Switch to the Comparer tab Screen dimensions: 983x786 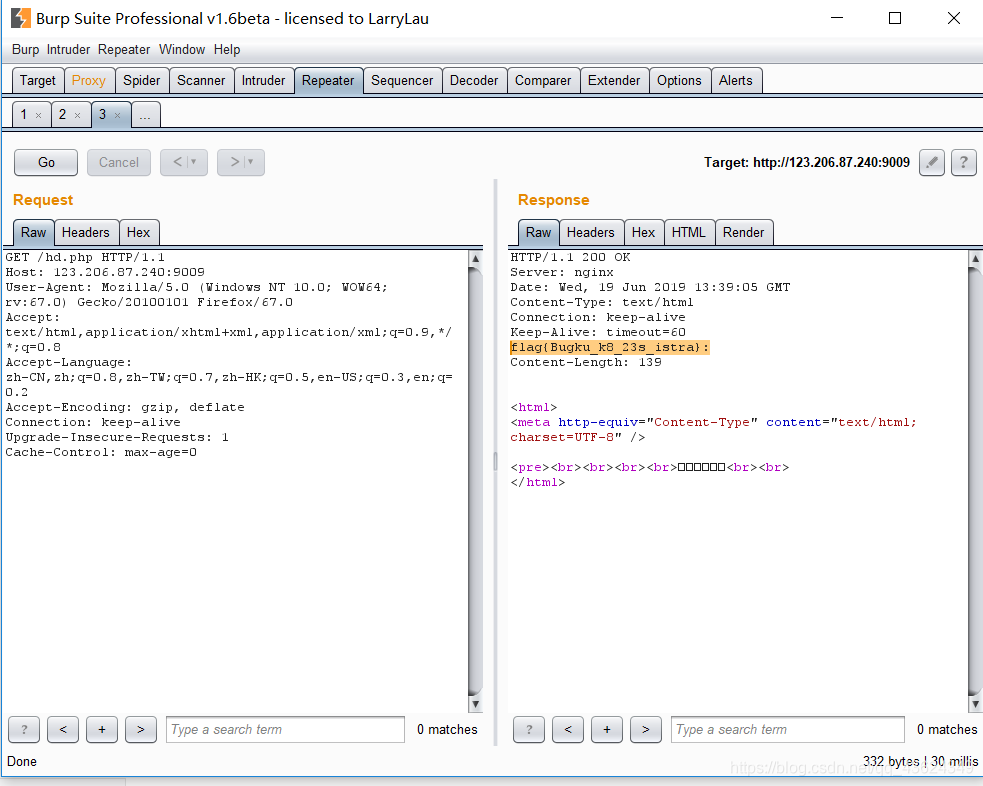[x=543, y=80]
